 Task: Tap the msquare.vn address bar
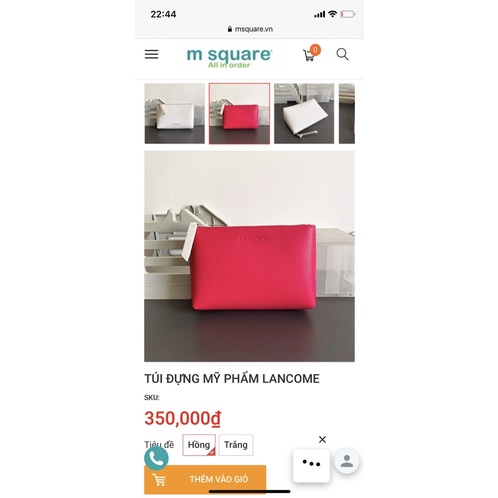[250, 29]
